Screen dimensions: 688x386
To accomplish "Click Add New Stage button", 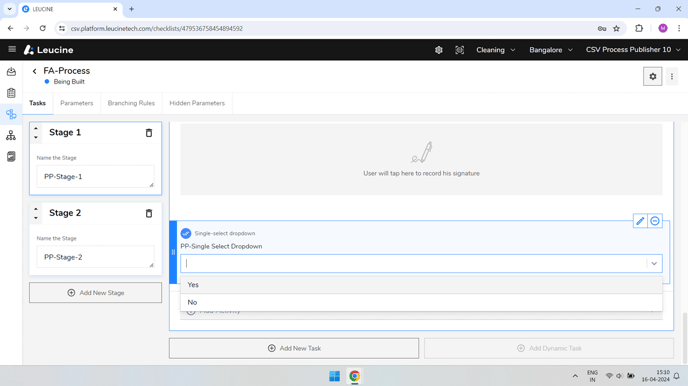I will pos(96,293).
